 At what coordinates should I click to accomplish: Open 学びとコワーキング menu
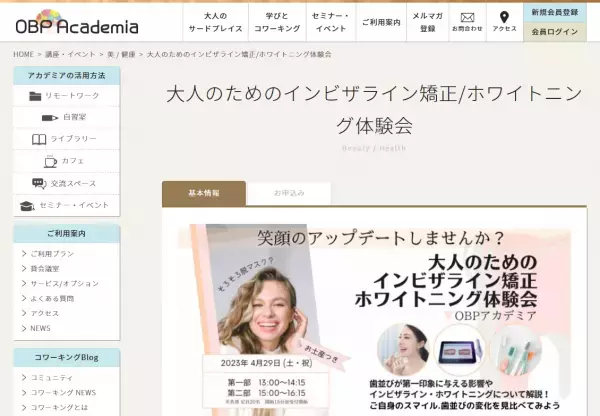point(277,22)
